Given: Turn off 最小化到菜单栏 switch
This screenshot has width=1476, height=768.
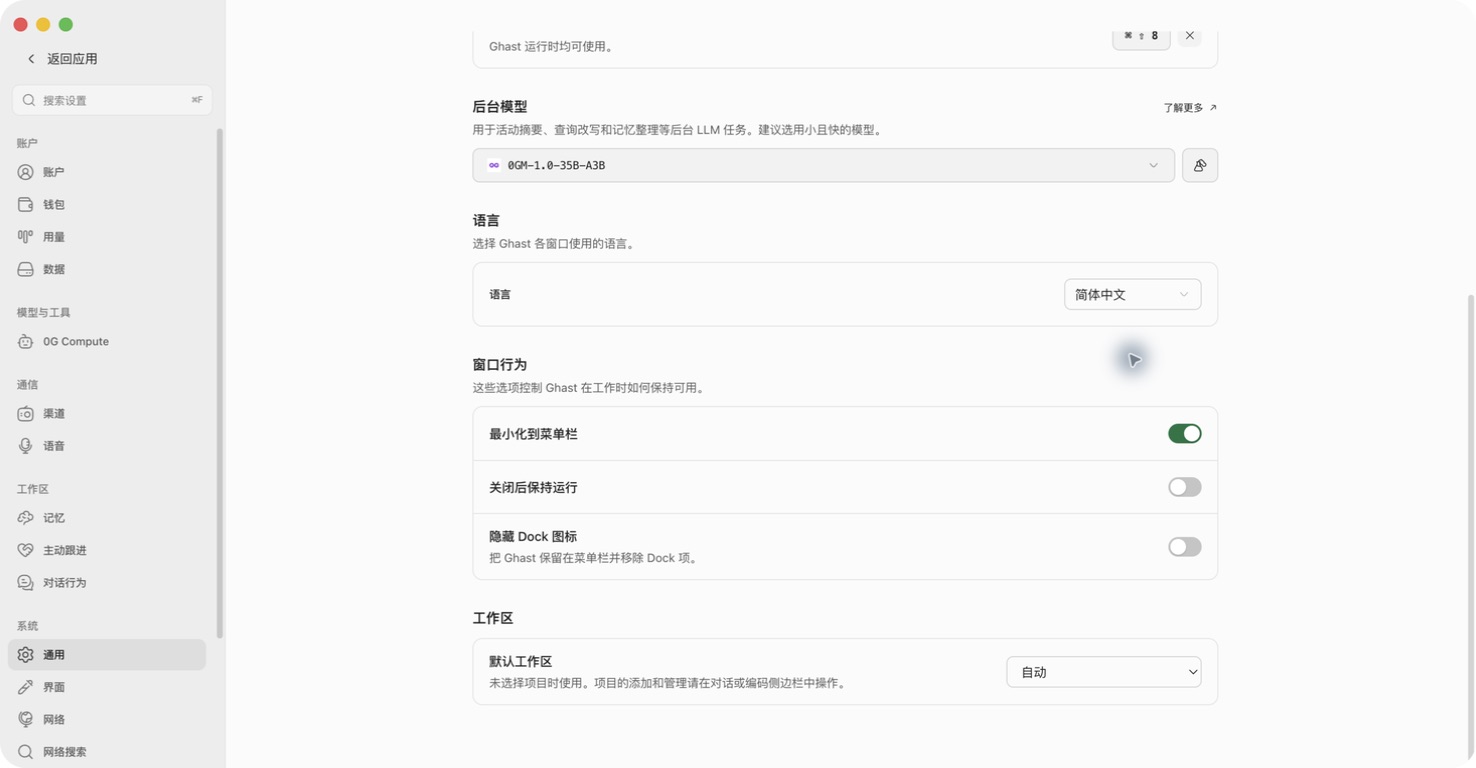Looking at the screenshot, I should coord(1185,434).
